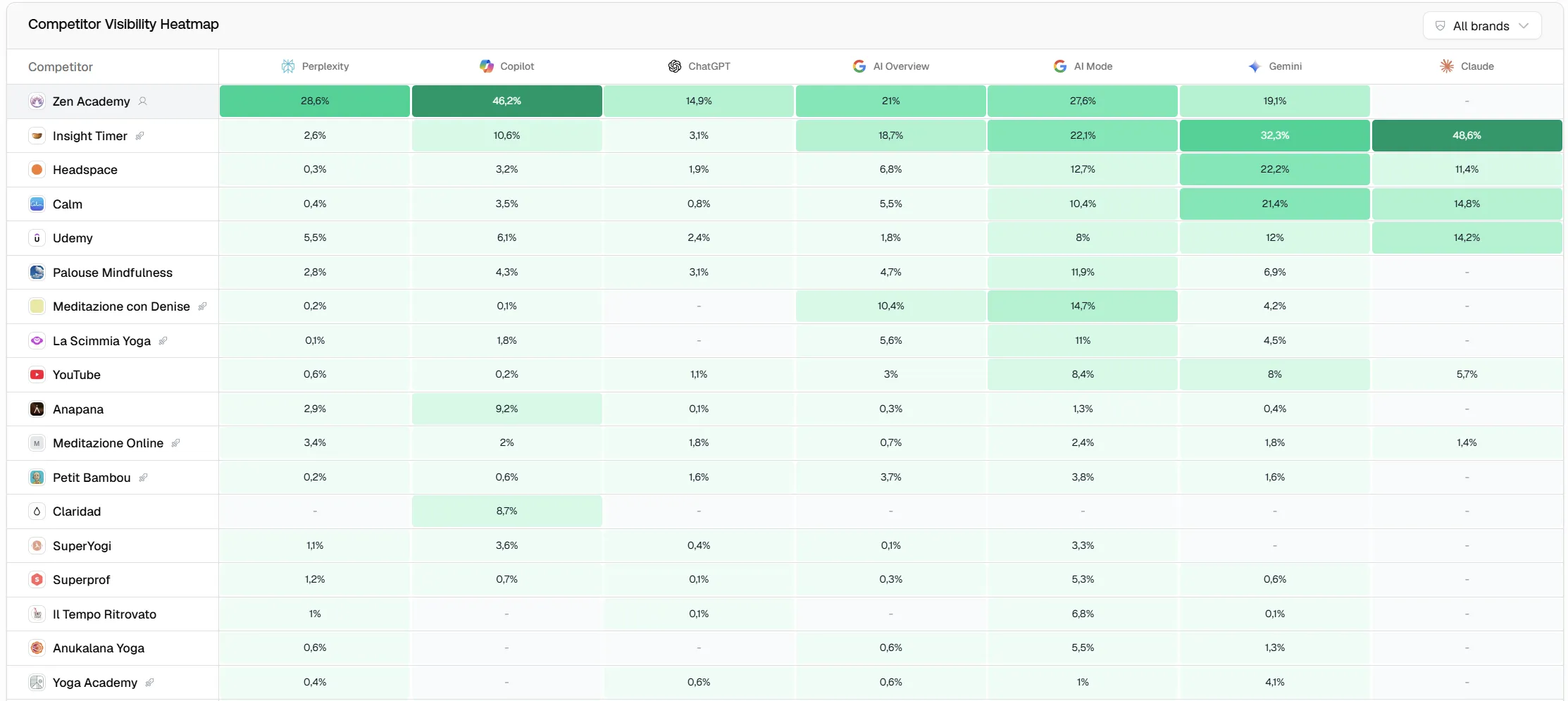The height and width of the screenshot is (701, 1568).
Task: Click YouTube's 5,7% Claude cell
Action: point(1467,374)
